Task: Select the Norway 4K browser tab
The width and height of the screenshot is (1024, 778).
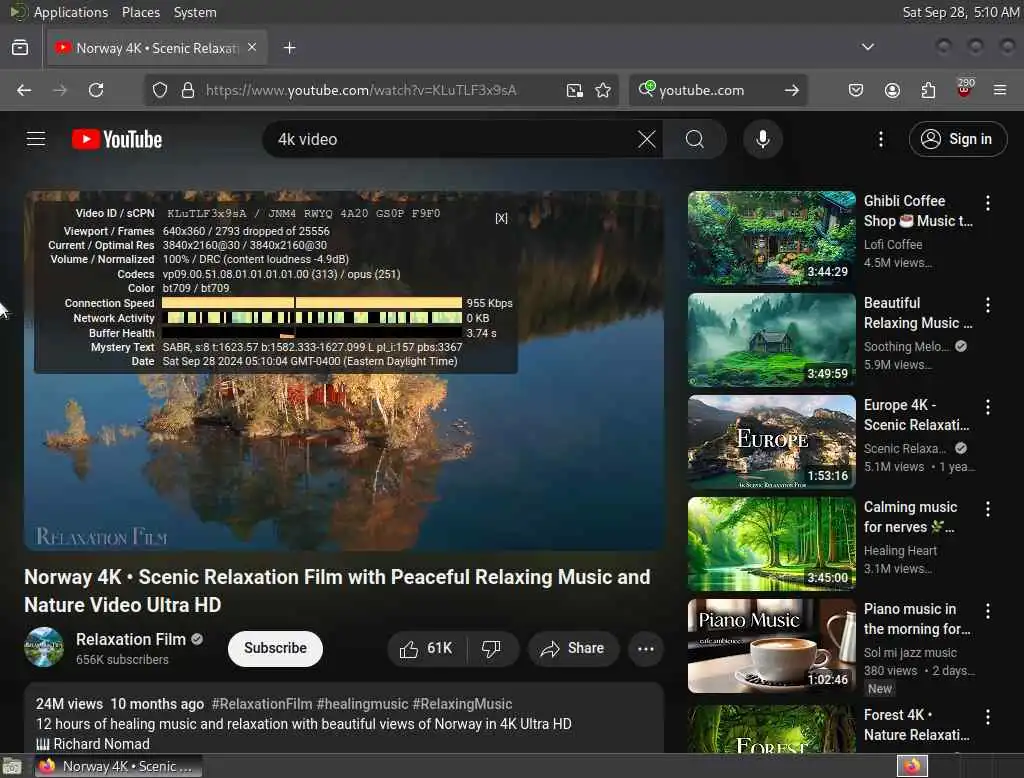Action: pyautogui.click(x=157, y=48)
